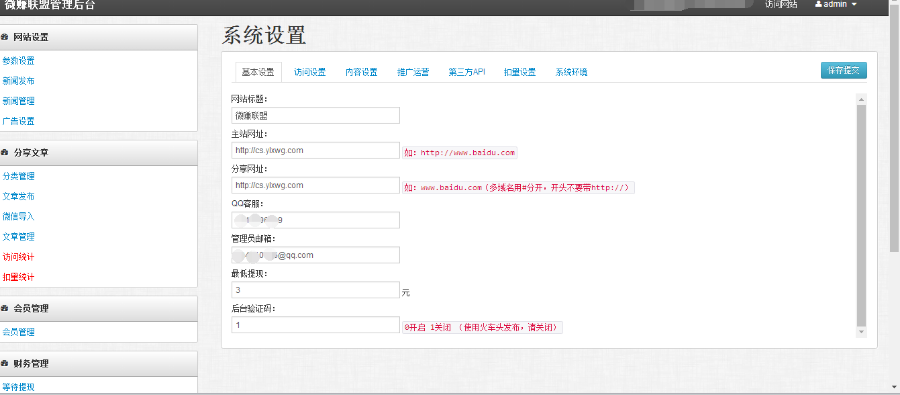Viewport: 900px width, 395px height.
Task: Click the settings panel scrollbar down arrow
Action: point(861,332)
